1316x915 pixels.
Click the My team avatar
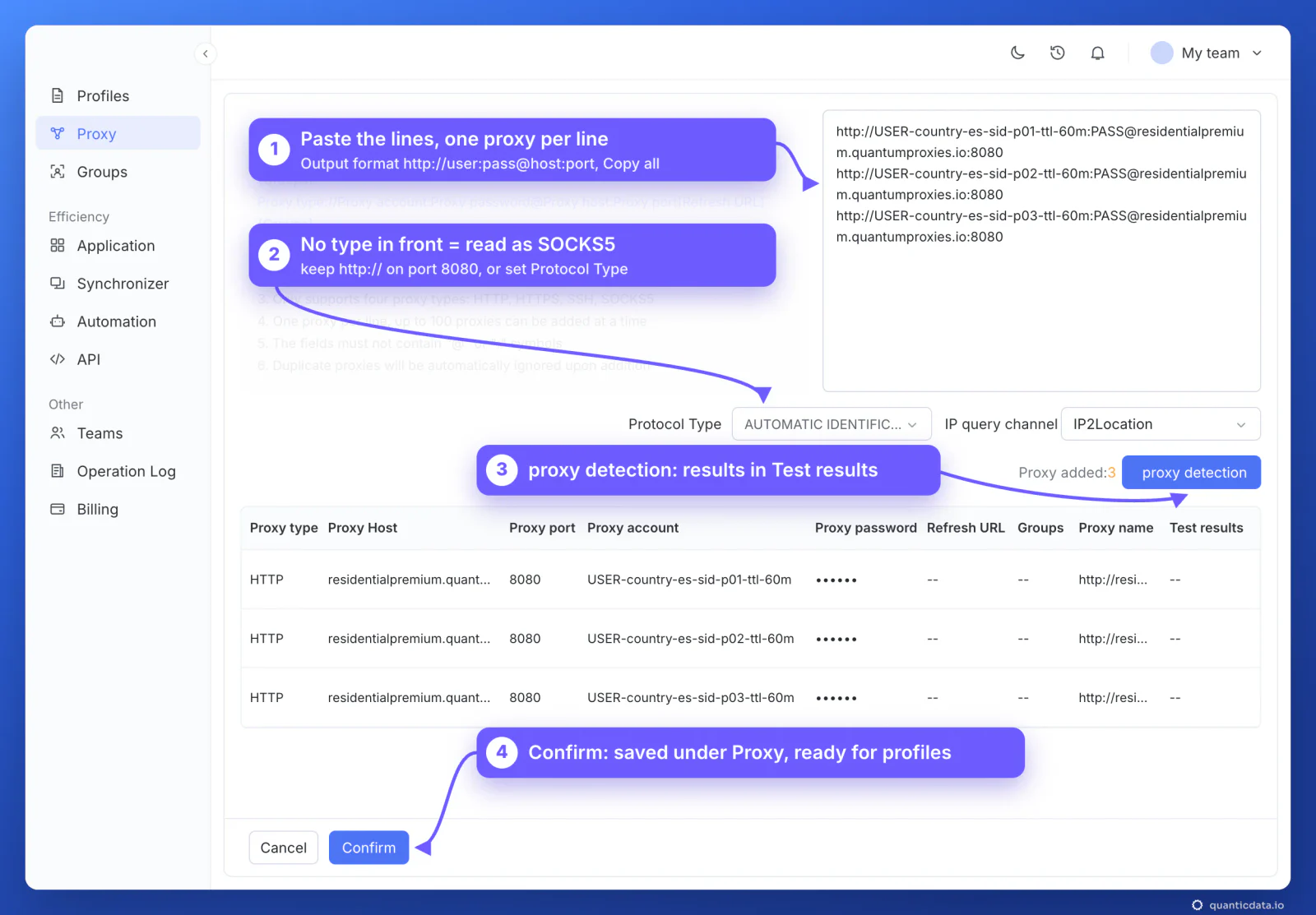point(1161,53)
